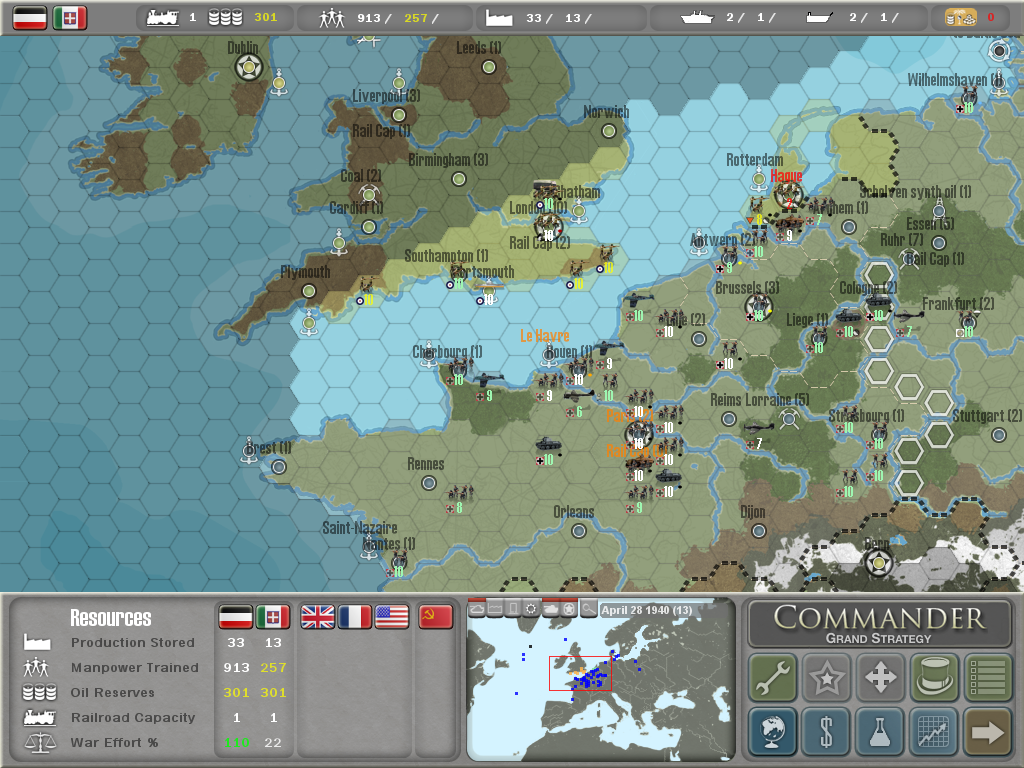The image size is (1024, 768).
Task: Select the German flag in Resources panel
Action: [235, 616]
